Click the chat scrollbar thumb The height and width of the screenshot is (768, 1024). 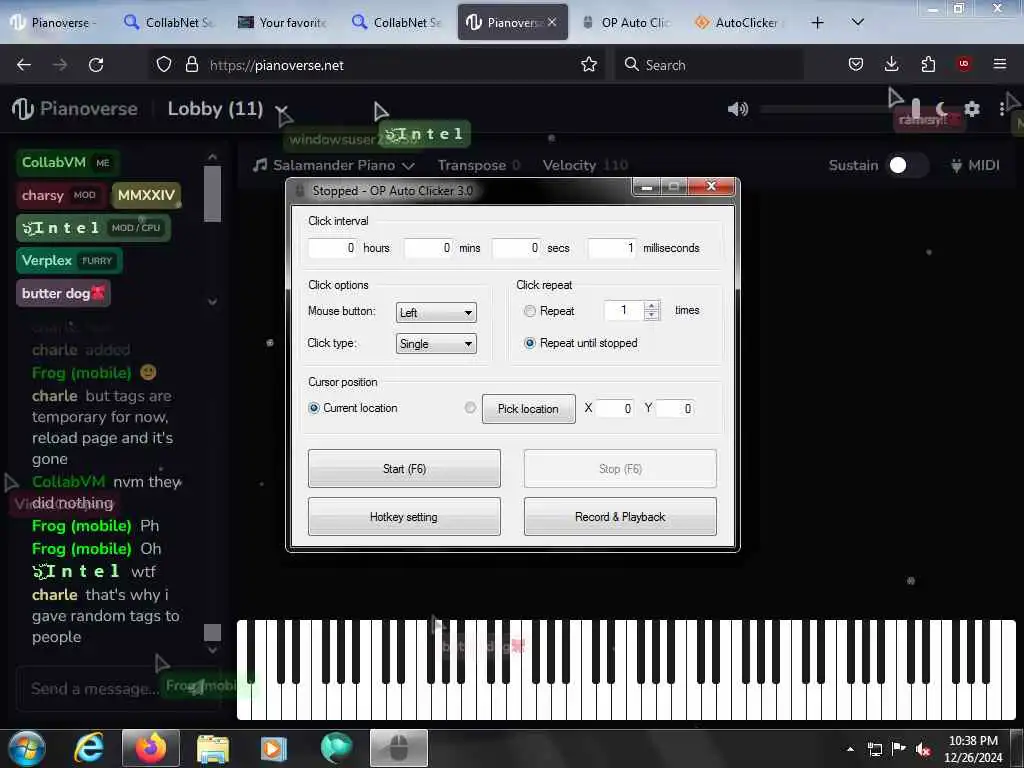212,632
